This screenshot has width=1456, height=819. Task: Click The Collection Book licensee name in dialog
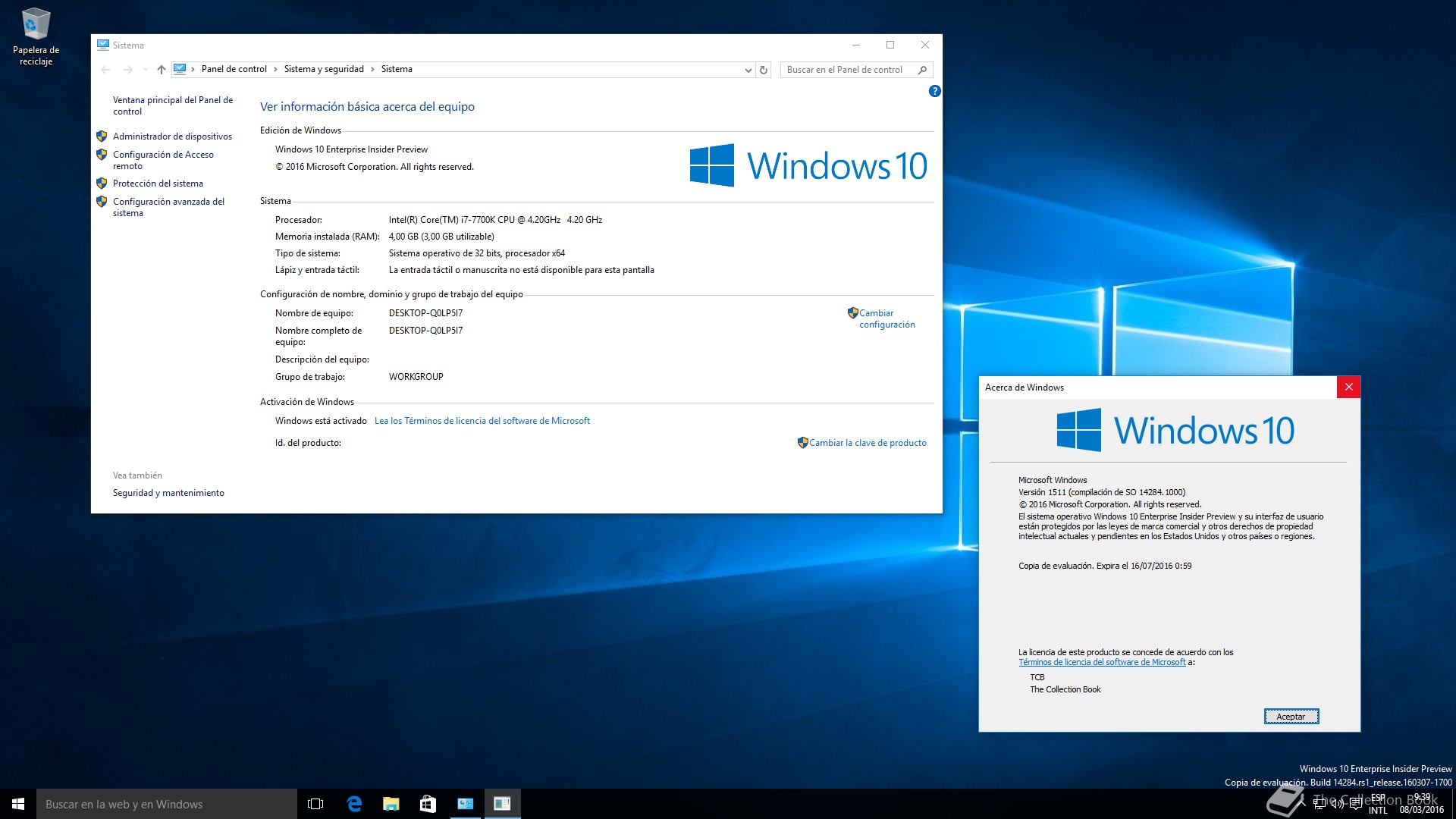pos(1065,689)
